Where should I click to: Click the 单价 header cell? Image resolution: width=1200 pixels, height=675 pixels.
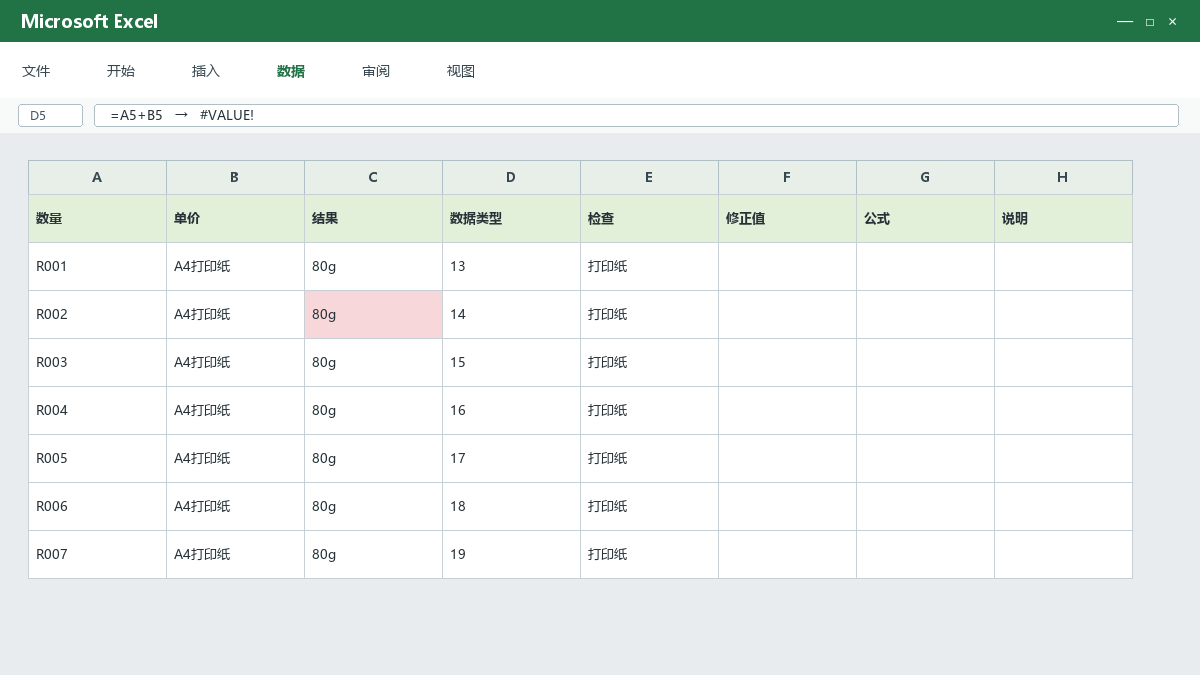235,218
